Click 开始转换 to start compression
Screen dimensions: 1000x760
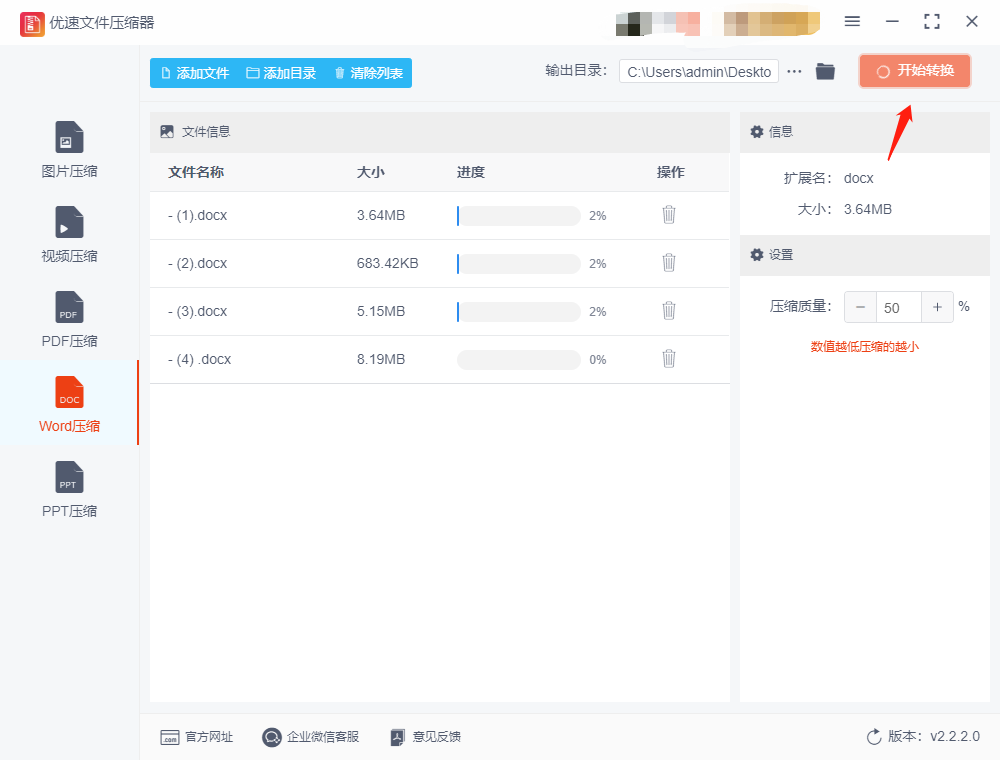(914, 71)
